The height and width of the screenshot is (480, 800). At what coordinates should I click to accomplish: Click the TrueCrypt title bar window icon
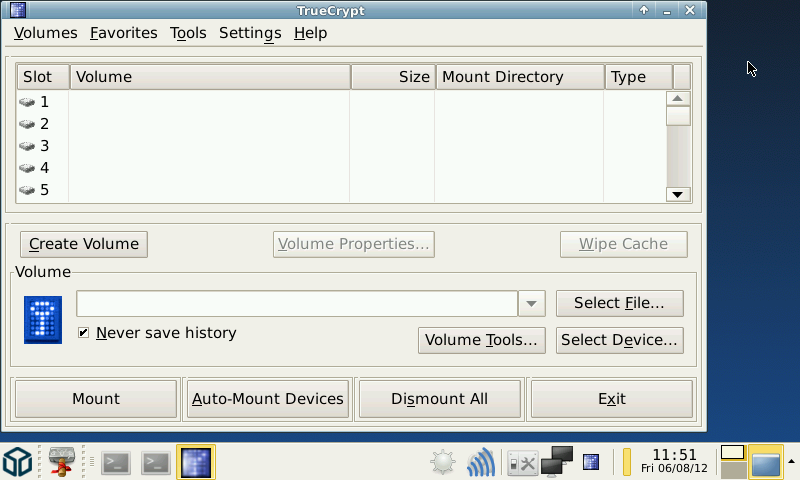tap(18, 10)
